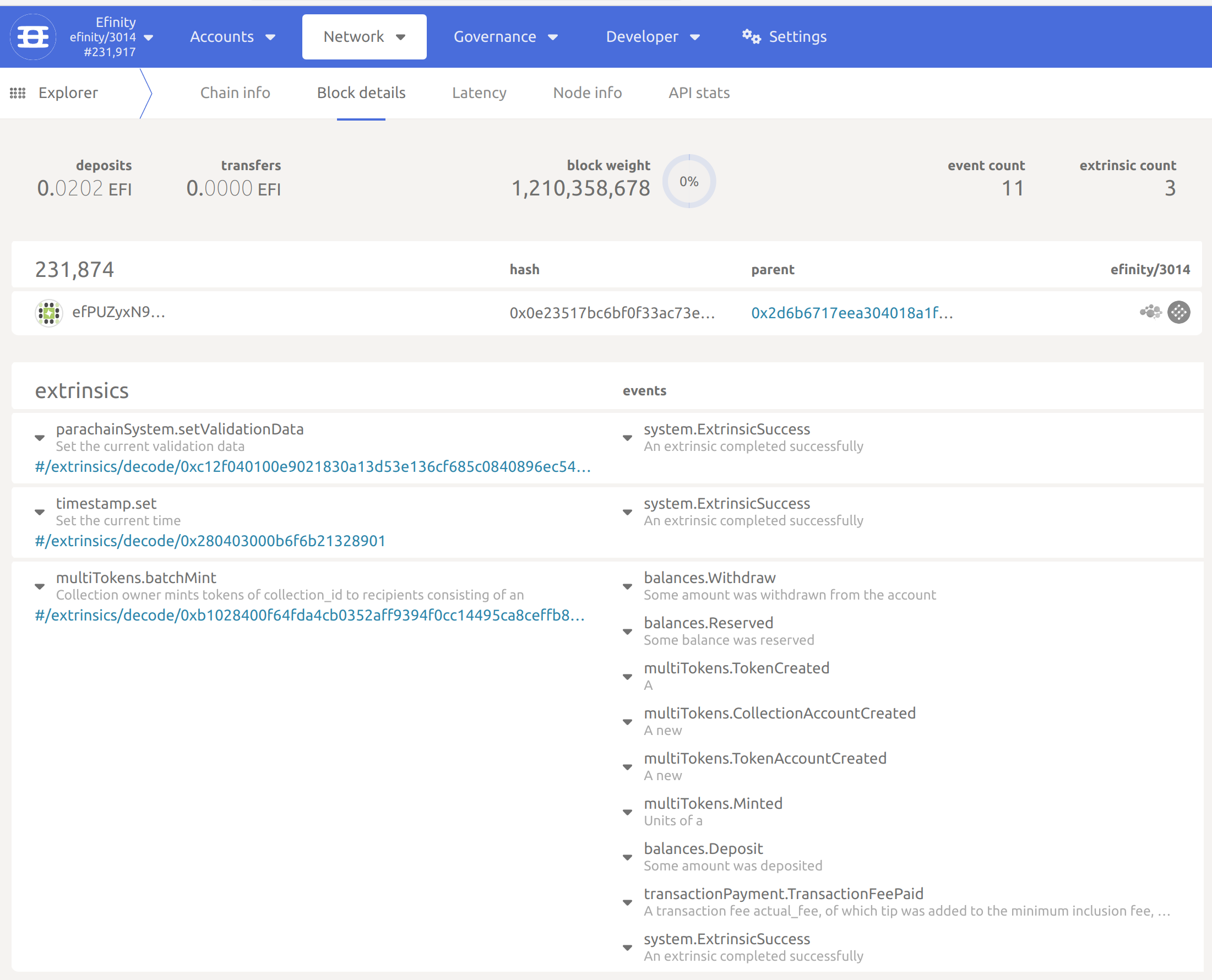The height and width of the screenshot is (980, 1212).
Task: Open the Governance menu
Action: point(506,37)
